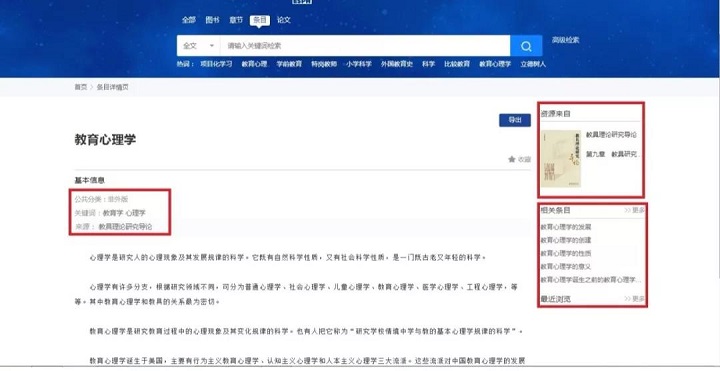Expand 更多 next to 相关条目
Image resolution: width=720 pixels, height=371 pixels.
(x=635, y=210)
